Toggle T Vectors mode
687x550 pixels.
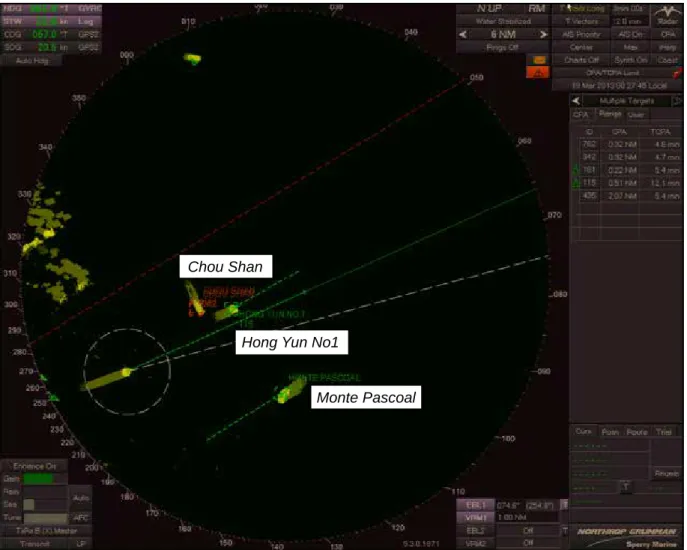pos(581,21)
